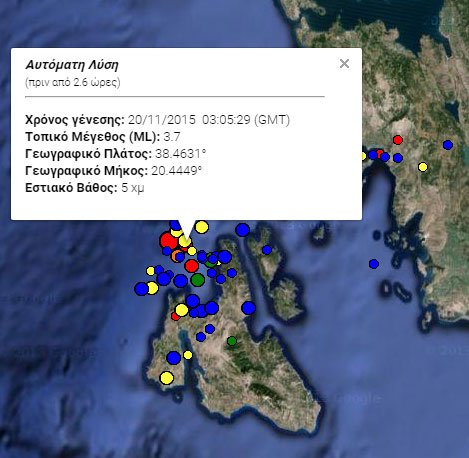Click the blue marker farthest east on mainland

[x=448, y=145]
